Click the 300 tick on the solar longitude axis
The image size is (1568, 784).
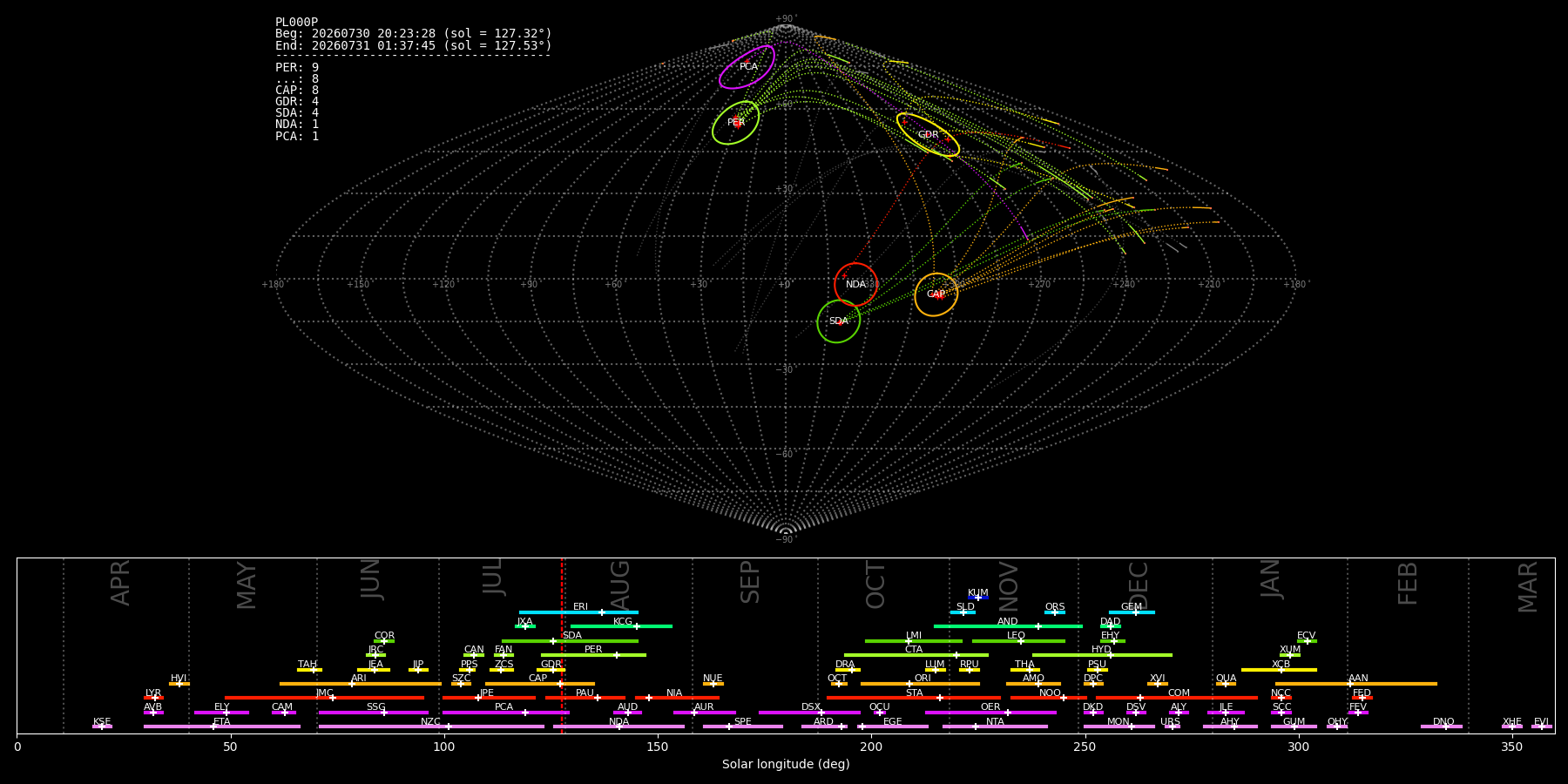click(x=1298, y=747)
